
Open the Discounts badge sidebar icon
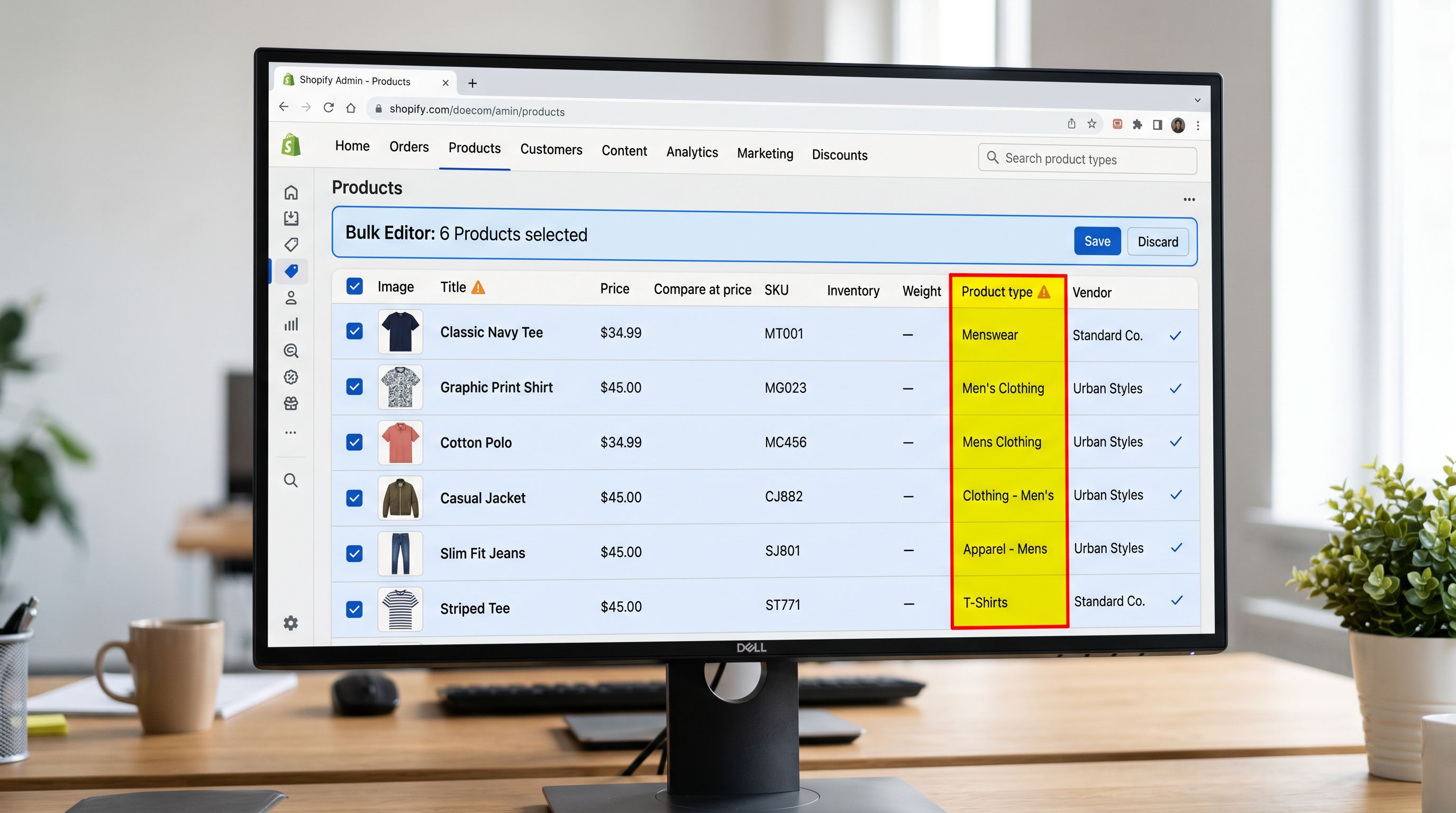tap(291, 377)
